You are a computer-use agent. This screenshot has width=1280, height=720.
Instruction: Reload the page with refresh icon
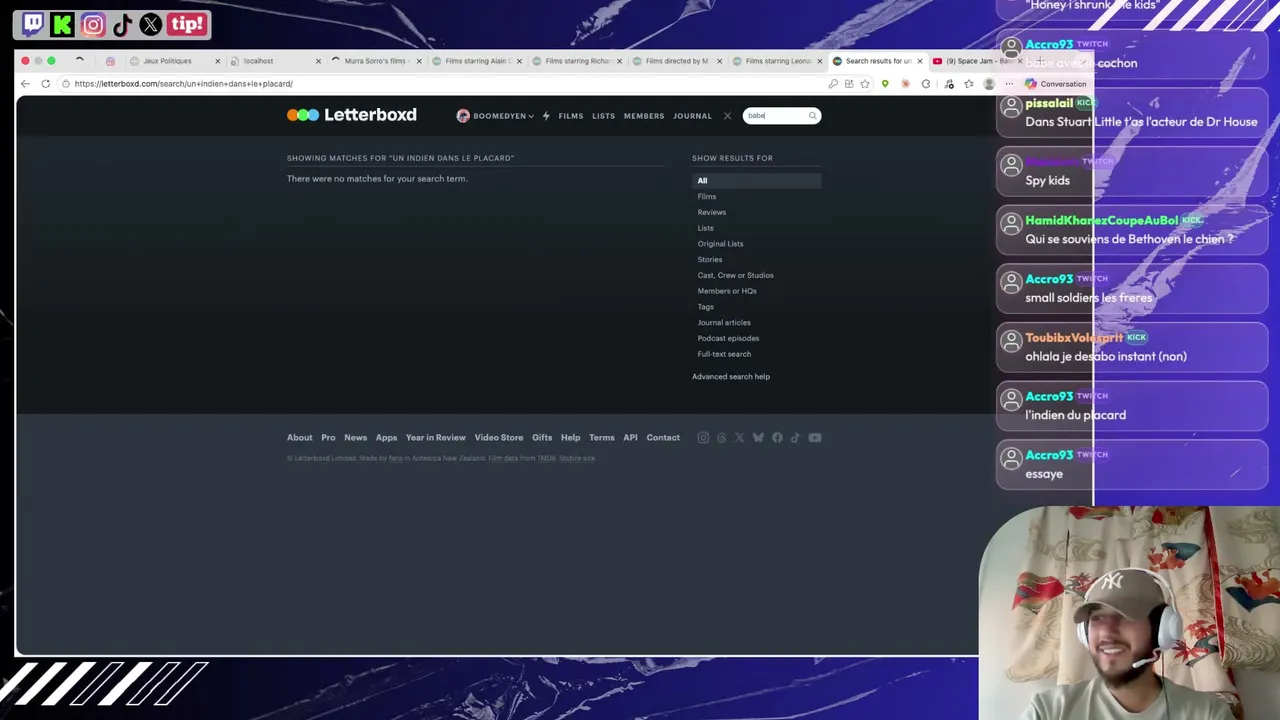coord(46,84)
